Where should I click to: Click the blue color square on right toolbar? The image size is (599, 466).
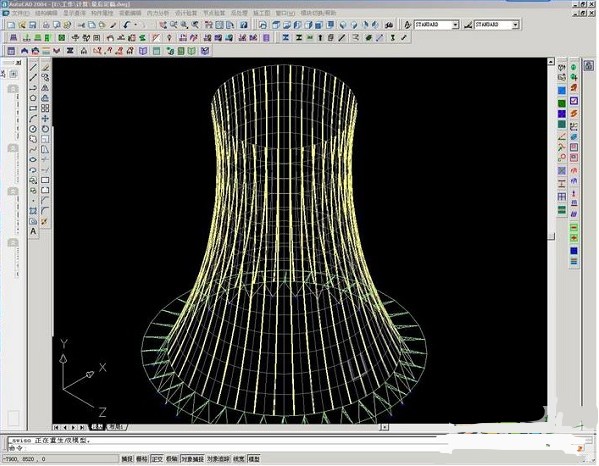click(x=562, y=91)
